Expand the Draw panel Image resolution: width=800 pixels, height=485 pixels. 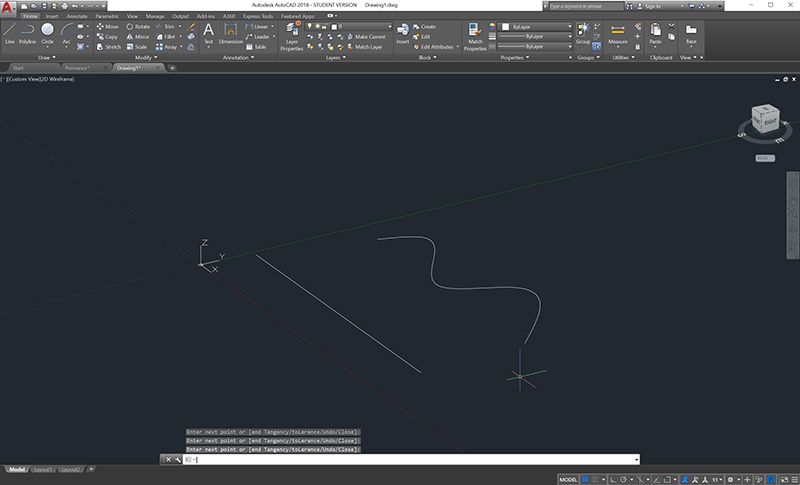point(47,58)
